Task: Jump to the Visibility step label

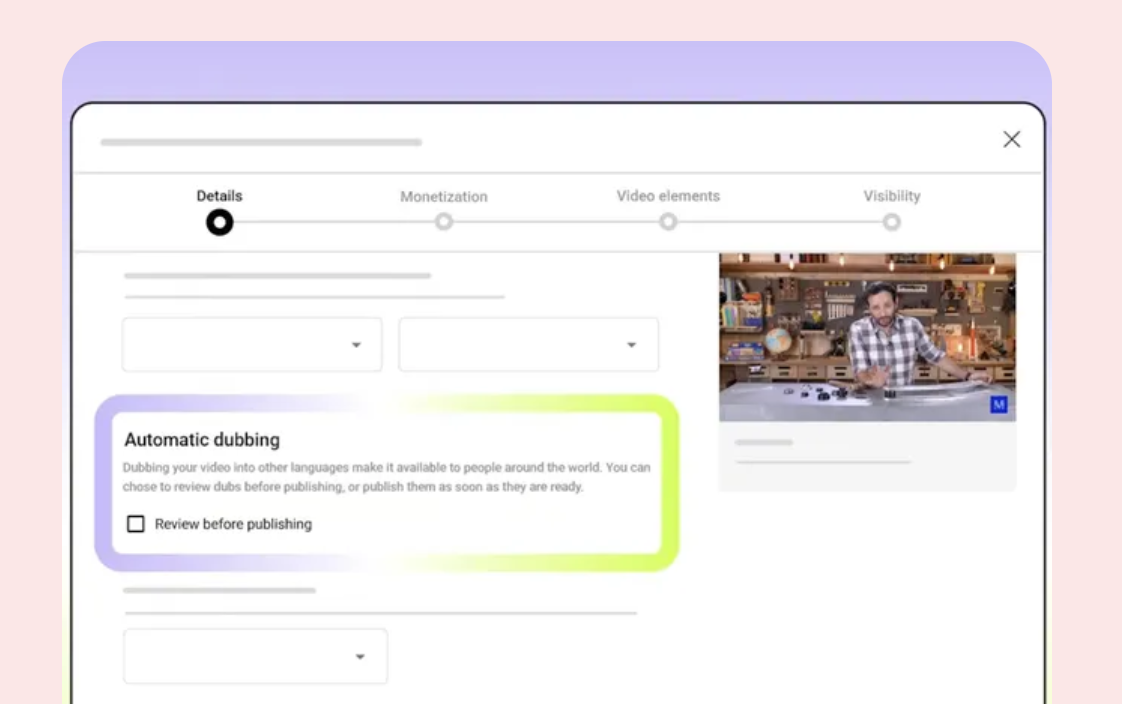Action: click(892, 196)
